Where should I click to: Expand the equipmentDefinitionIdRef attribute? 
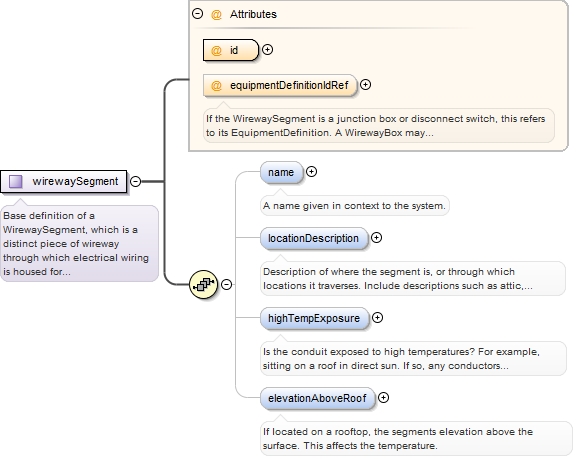coord(365,85)
